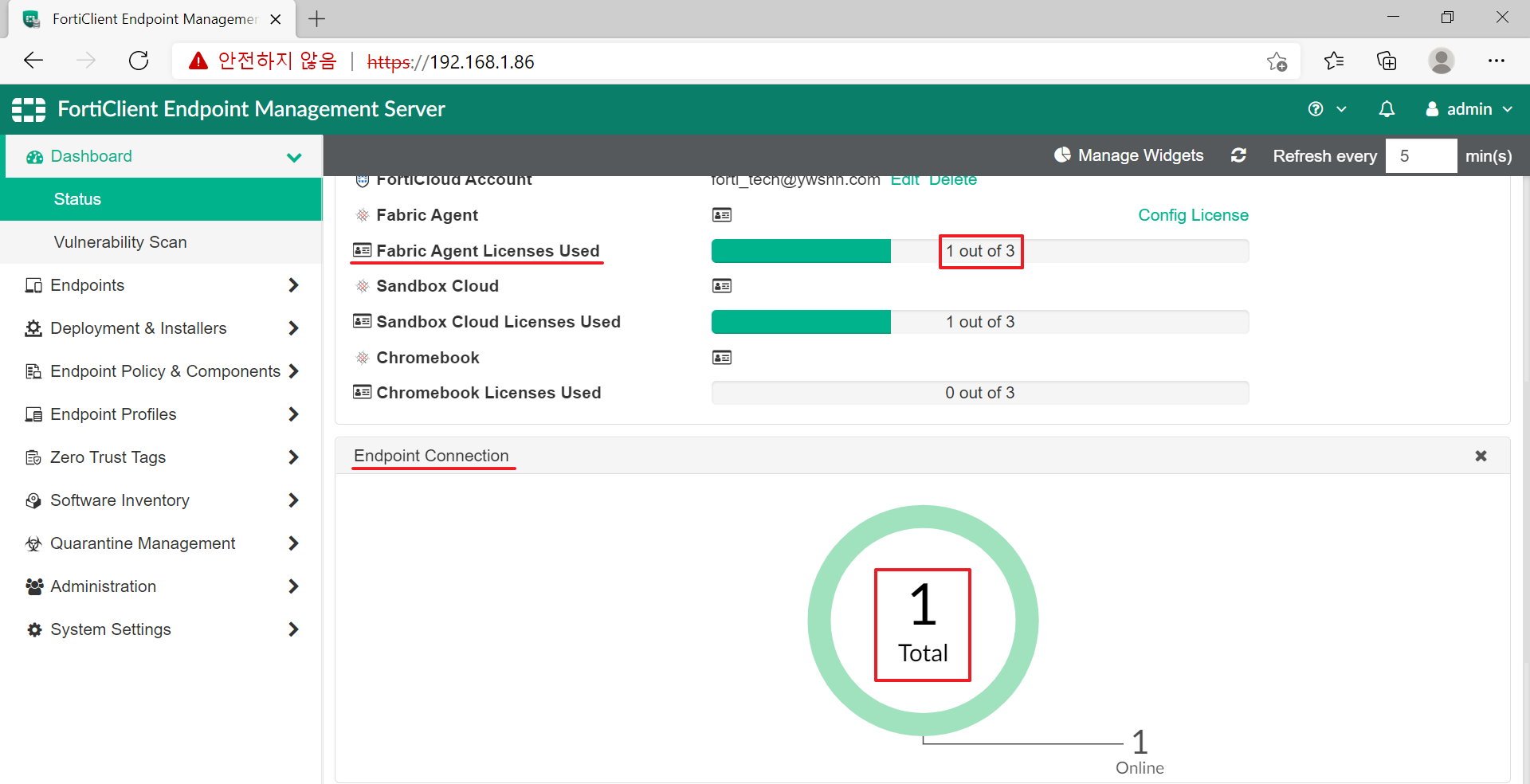This screenshot has width=1530, height=784.
Task: Click the System Settings gear icon
Action: point(34,629)
